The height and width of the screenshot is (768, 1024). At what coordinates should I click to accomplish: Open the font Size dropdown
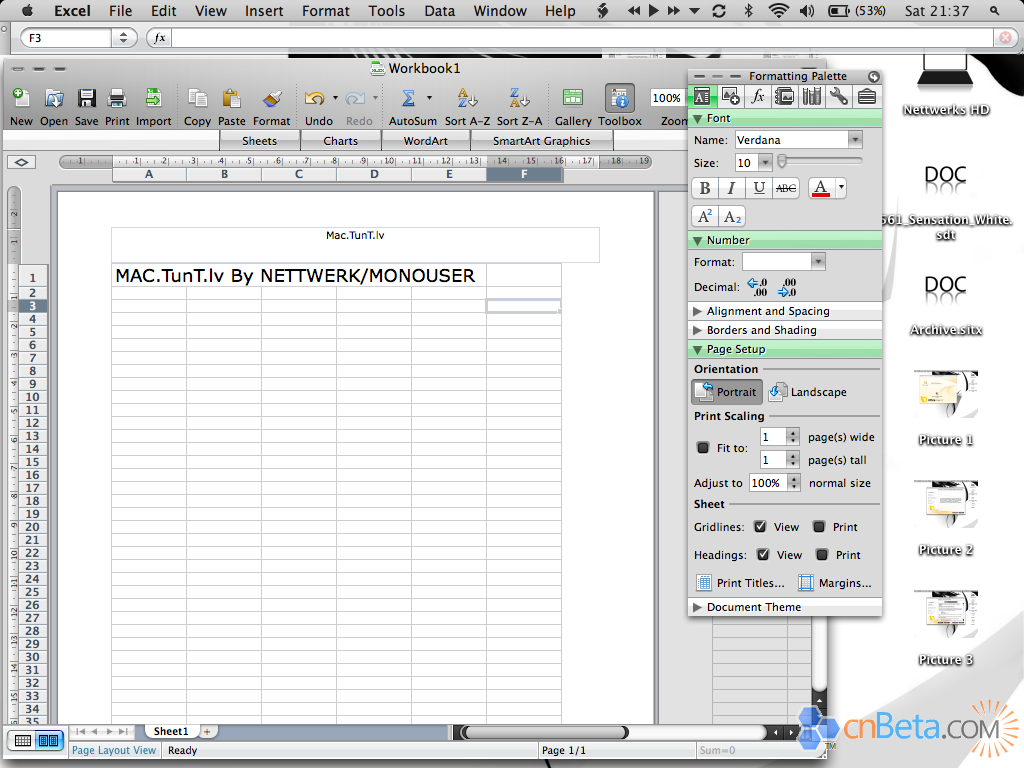click(765, 162)
